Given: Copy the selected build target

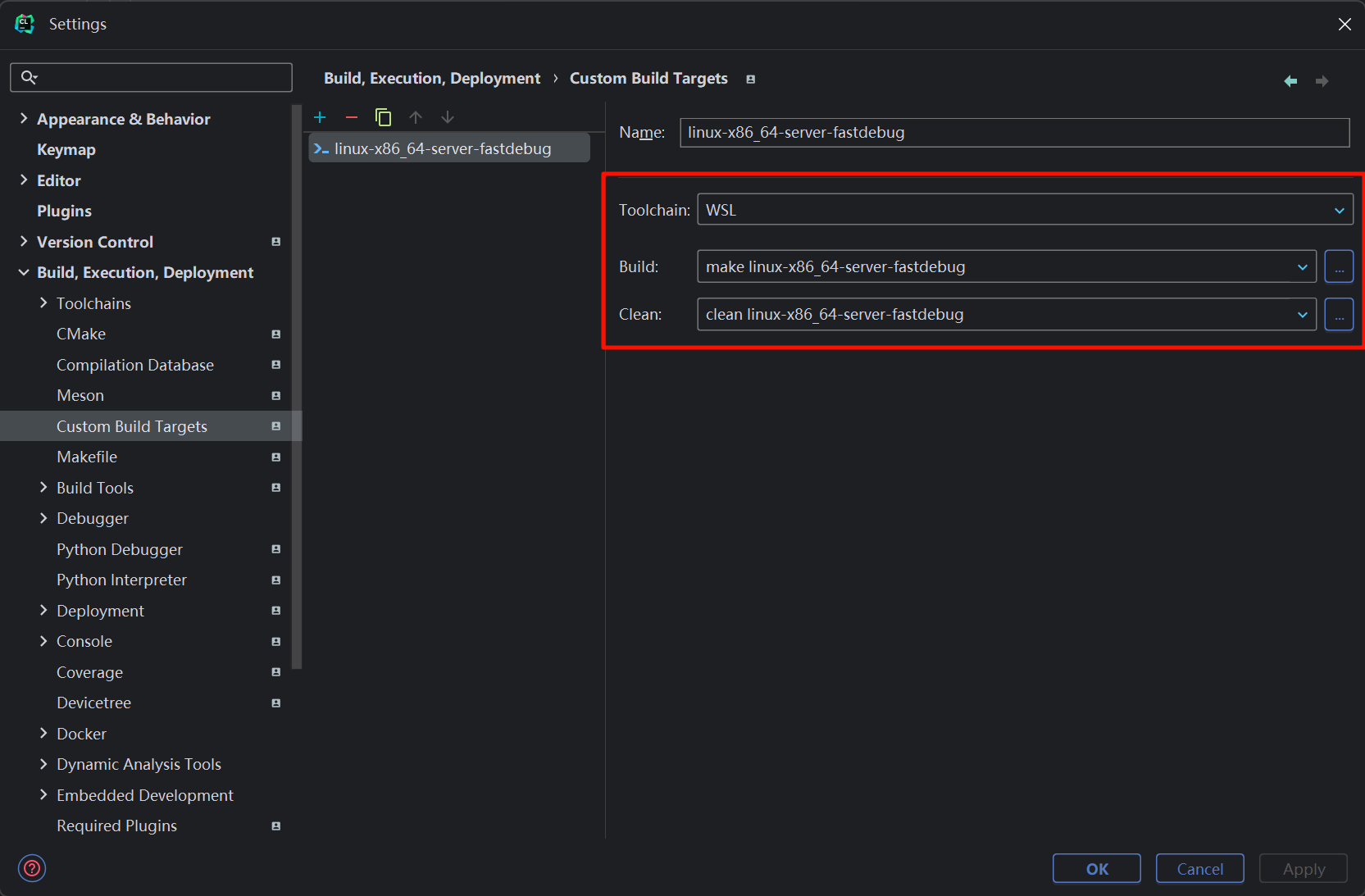Looking at the screenshot, I should (x=383, y=117).
